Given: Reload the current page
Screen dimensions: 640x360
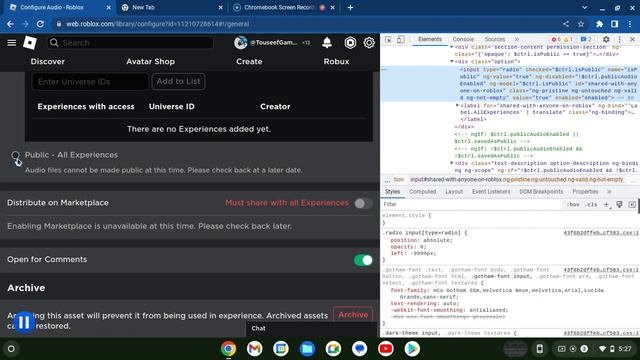Looking at the screenshot, I should click(40, 24).
